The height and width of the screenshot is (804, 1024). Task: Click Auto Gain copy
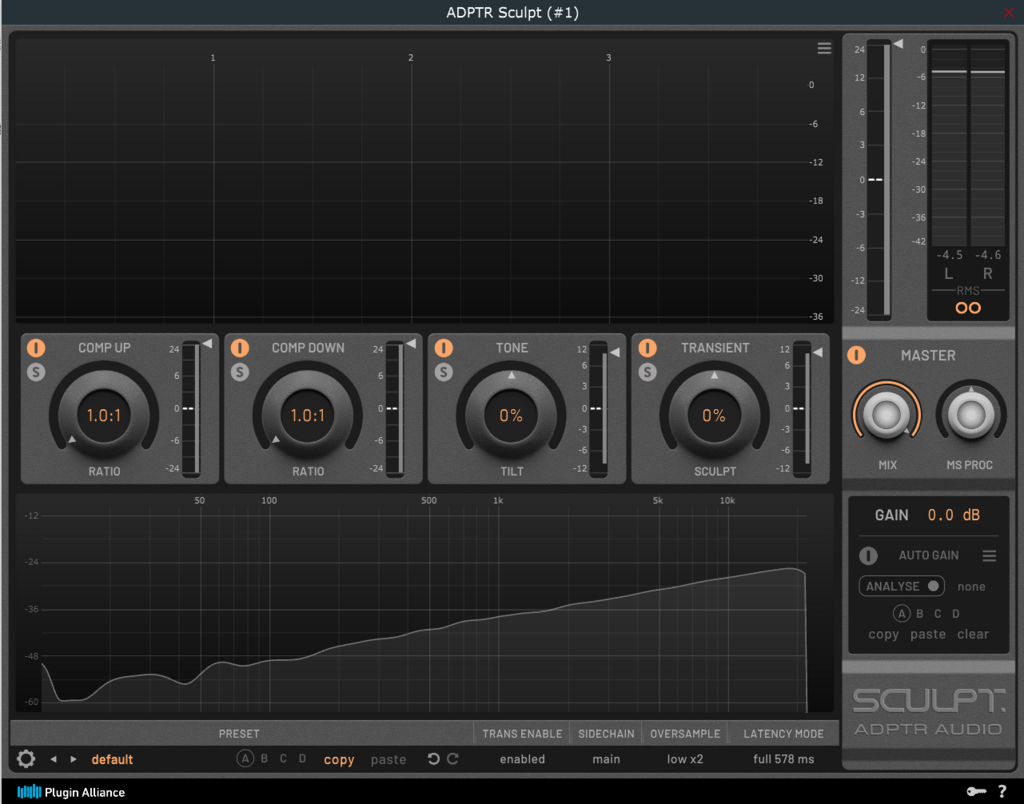pos(883,634)
